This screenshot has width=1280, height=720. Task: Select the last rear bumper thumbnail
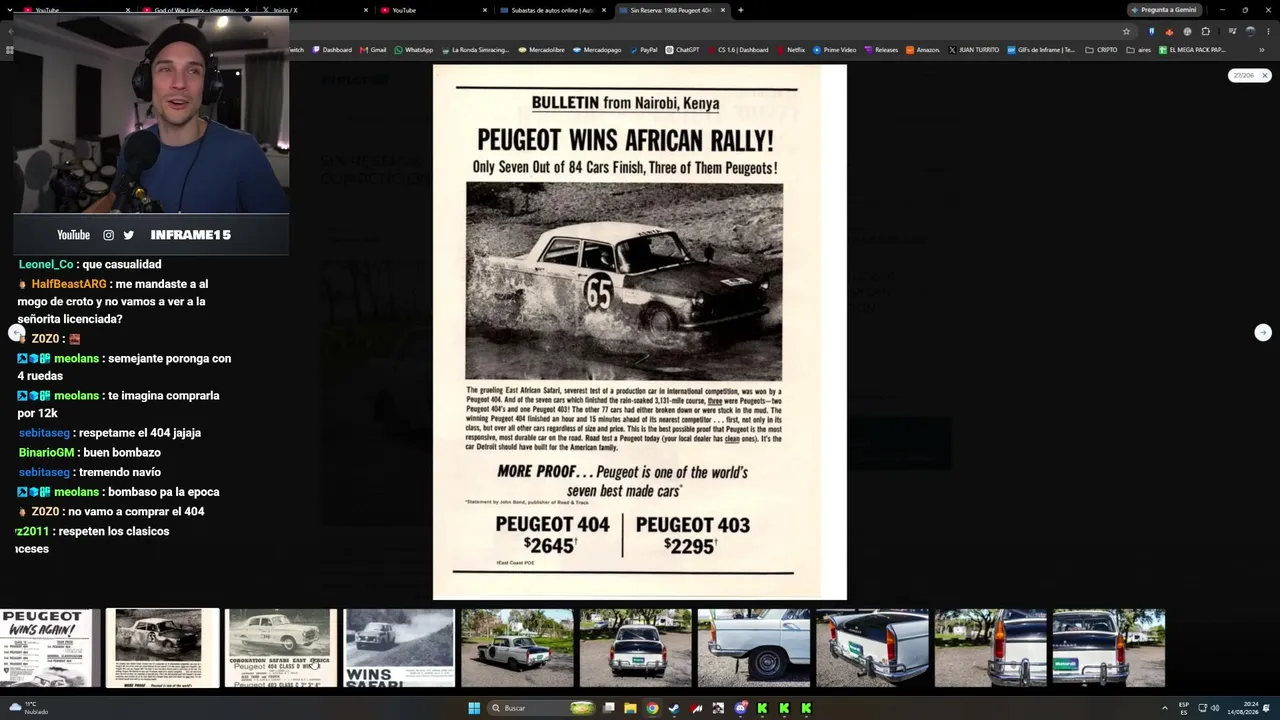point(1108,648)
